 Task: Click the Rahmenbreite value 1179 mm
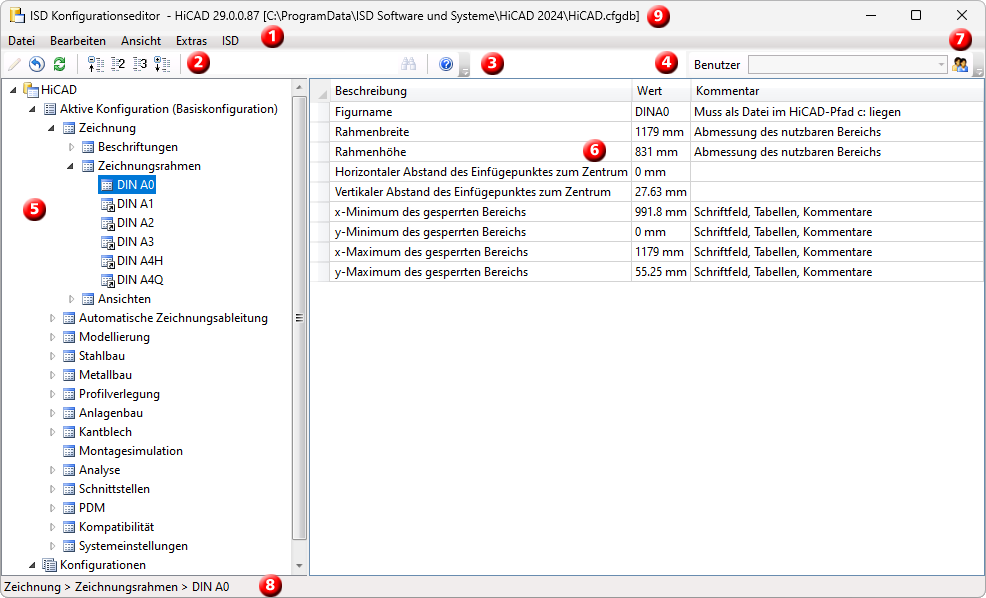click(x=661, y=132)
